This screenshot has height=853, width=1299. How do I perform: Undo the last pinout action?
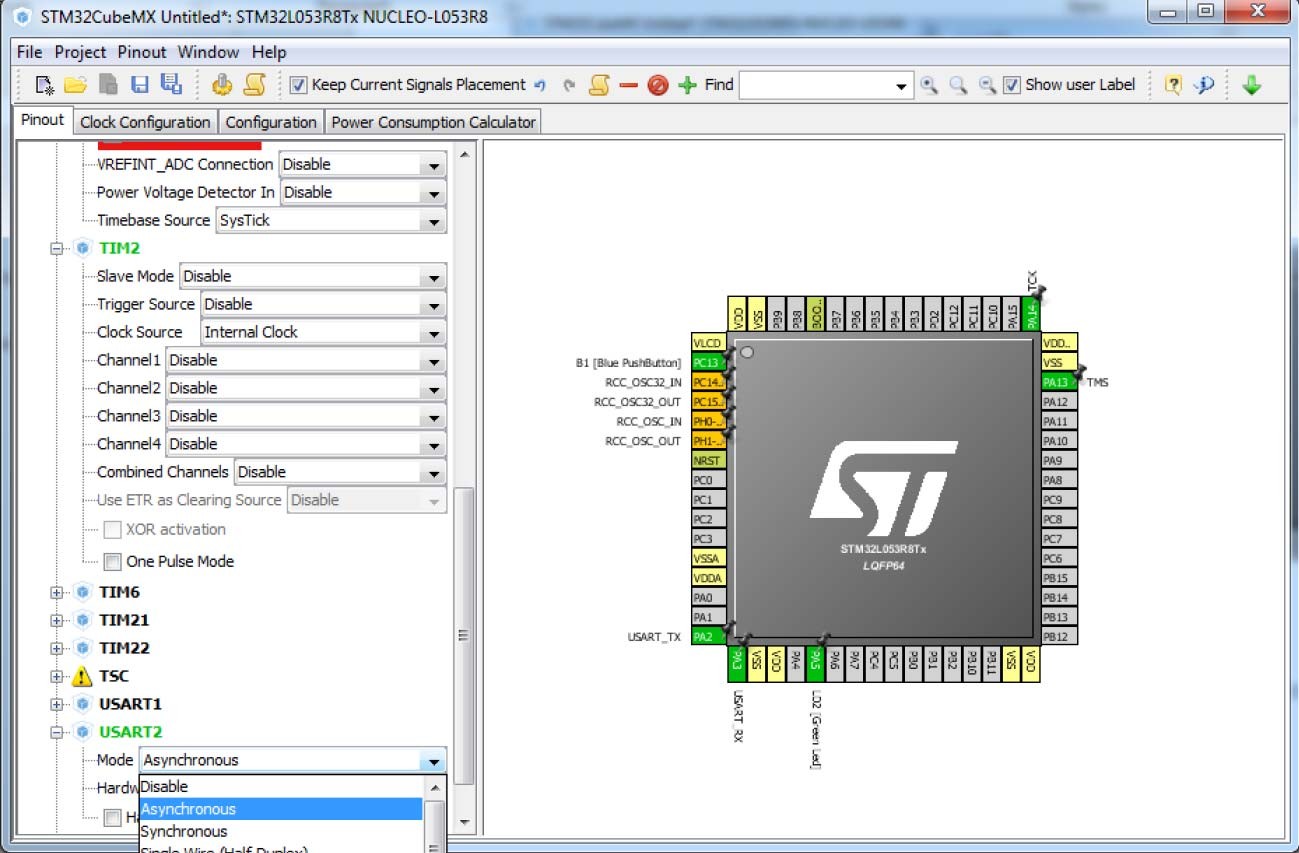[540, 85]
